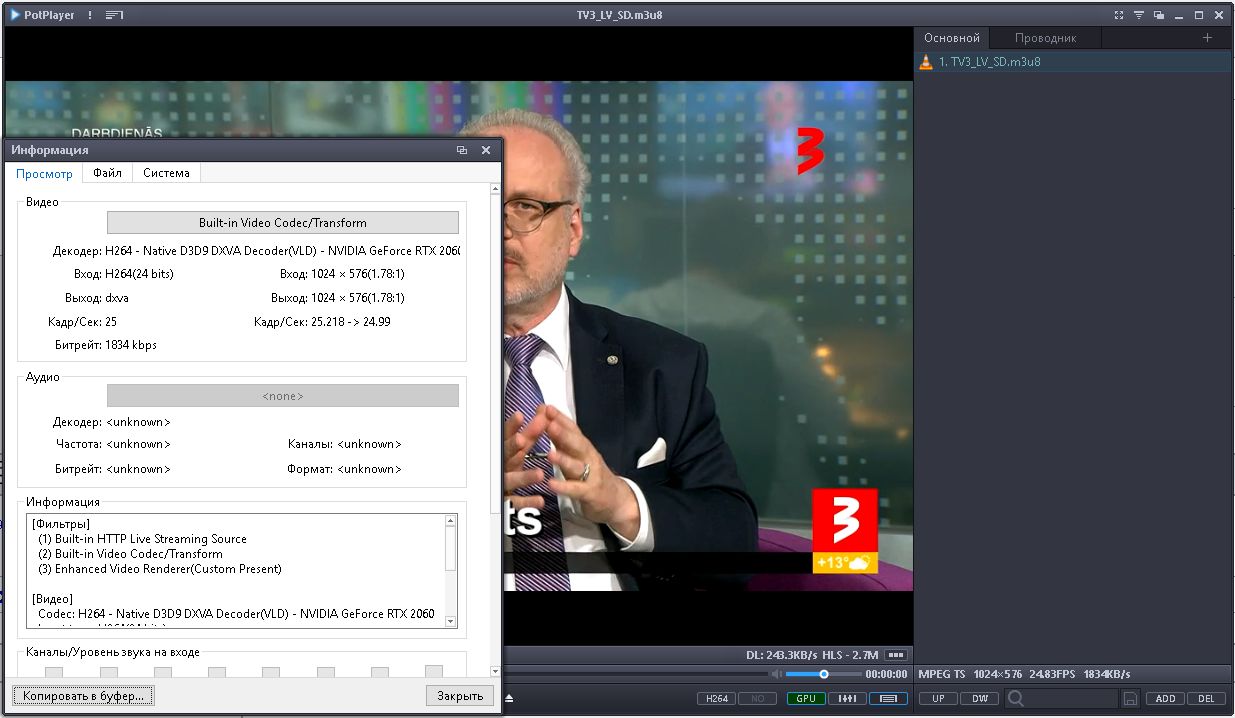This screenshot has height=718, width=1235.
Task: Open the Основной playlist tab
Action: point(952,38)
